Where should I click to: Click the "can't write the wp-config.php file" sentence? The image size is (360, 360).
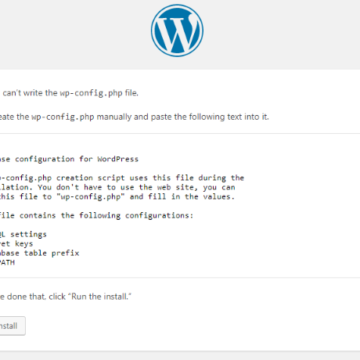69,93
